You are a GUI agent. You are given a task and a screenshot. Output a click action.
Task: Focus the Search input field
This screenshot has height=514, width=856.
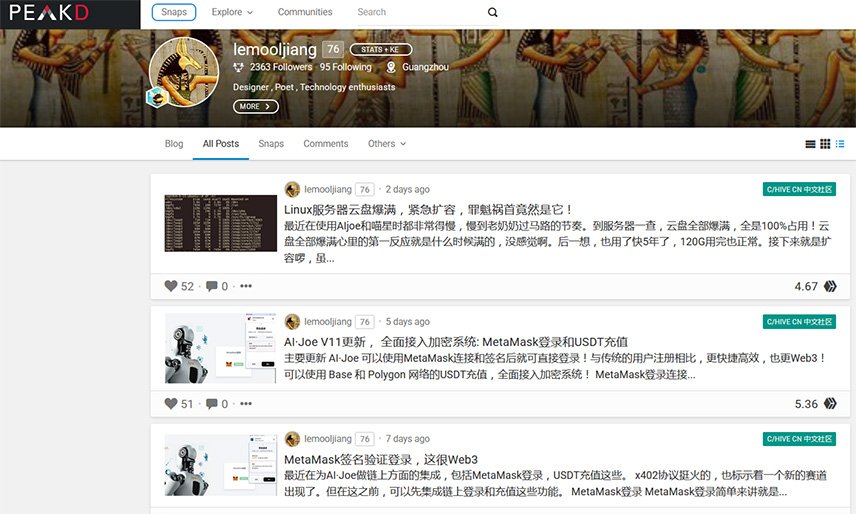[420, 12]
